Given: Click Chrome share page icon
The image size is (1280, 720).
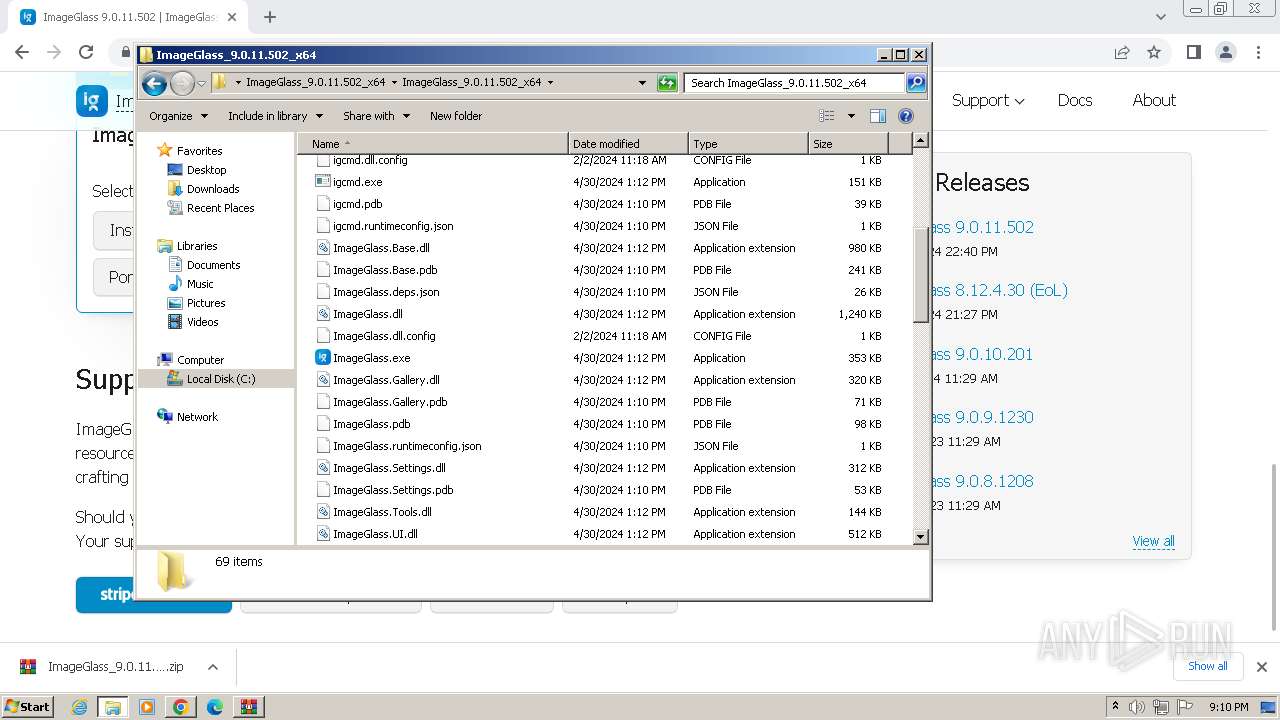Looking at the screenshot, I should [1122, 52].
